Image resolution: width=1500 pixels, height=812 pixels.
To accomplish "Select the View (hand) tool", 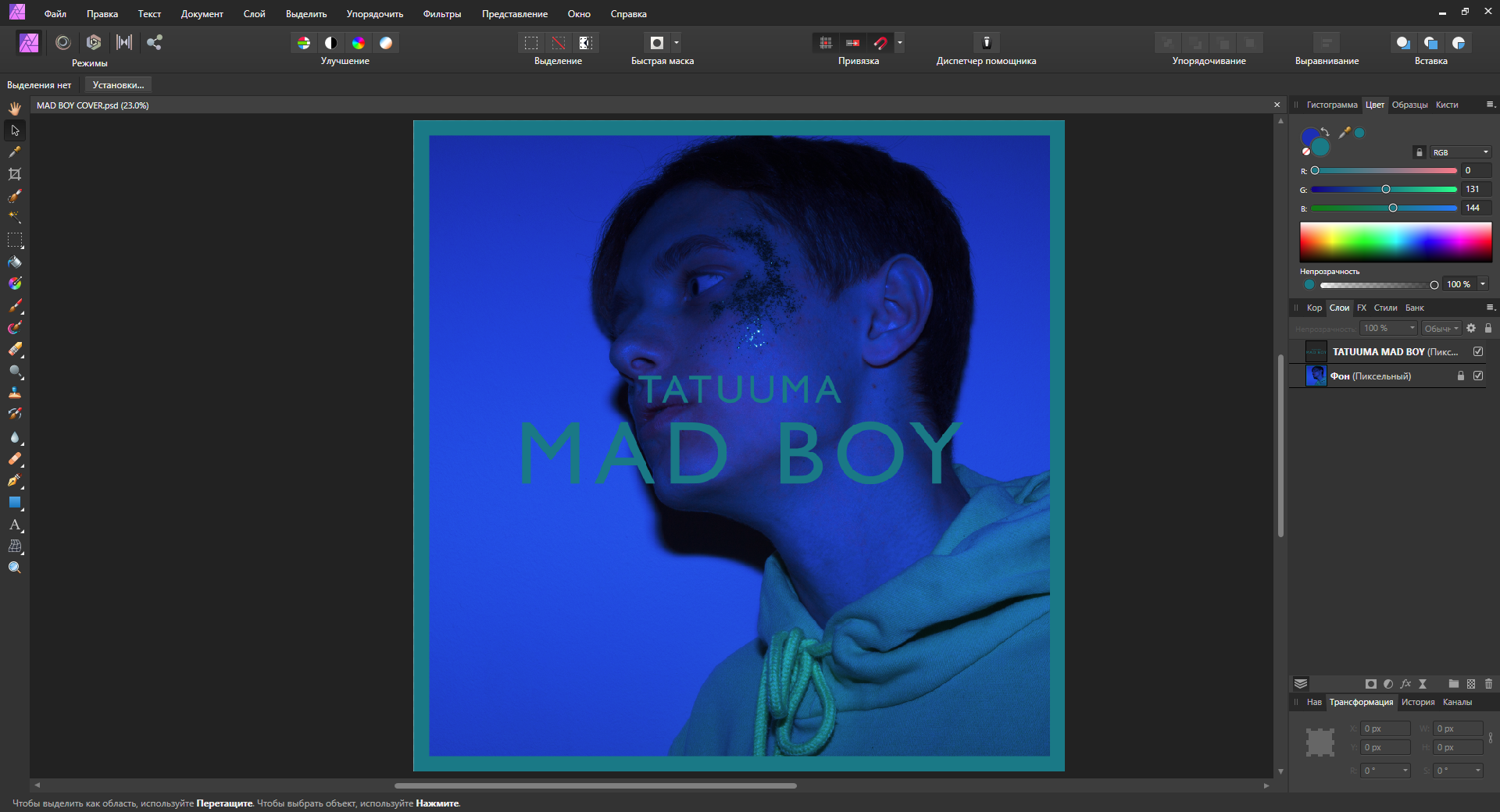I will click(x=15, y=109).
